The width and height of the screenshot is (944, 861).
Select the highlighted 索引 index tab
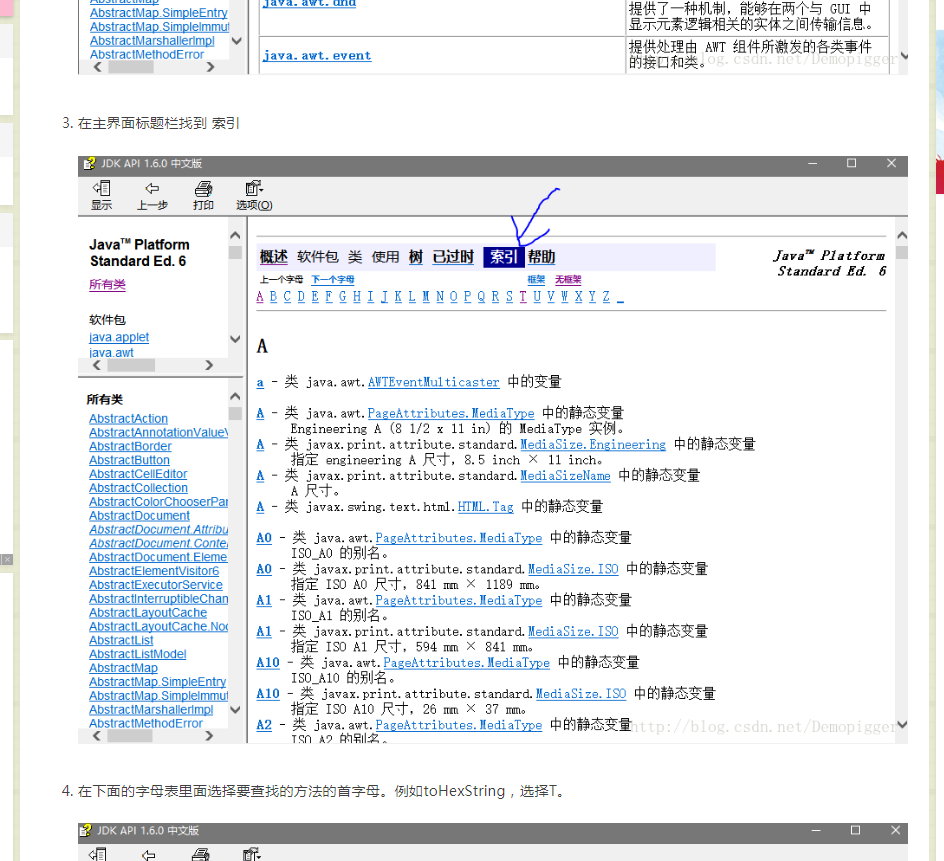coord(503,257)
